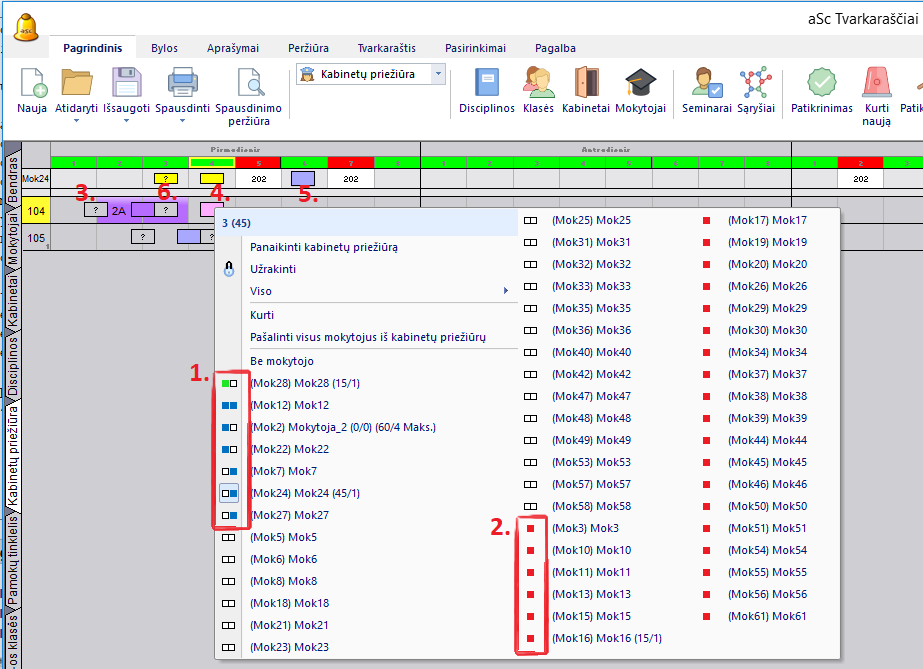Screen dimensions: 923x669
Task: Run Patikrinimas check icon
Action: pos(821,83)
